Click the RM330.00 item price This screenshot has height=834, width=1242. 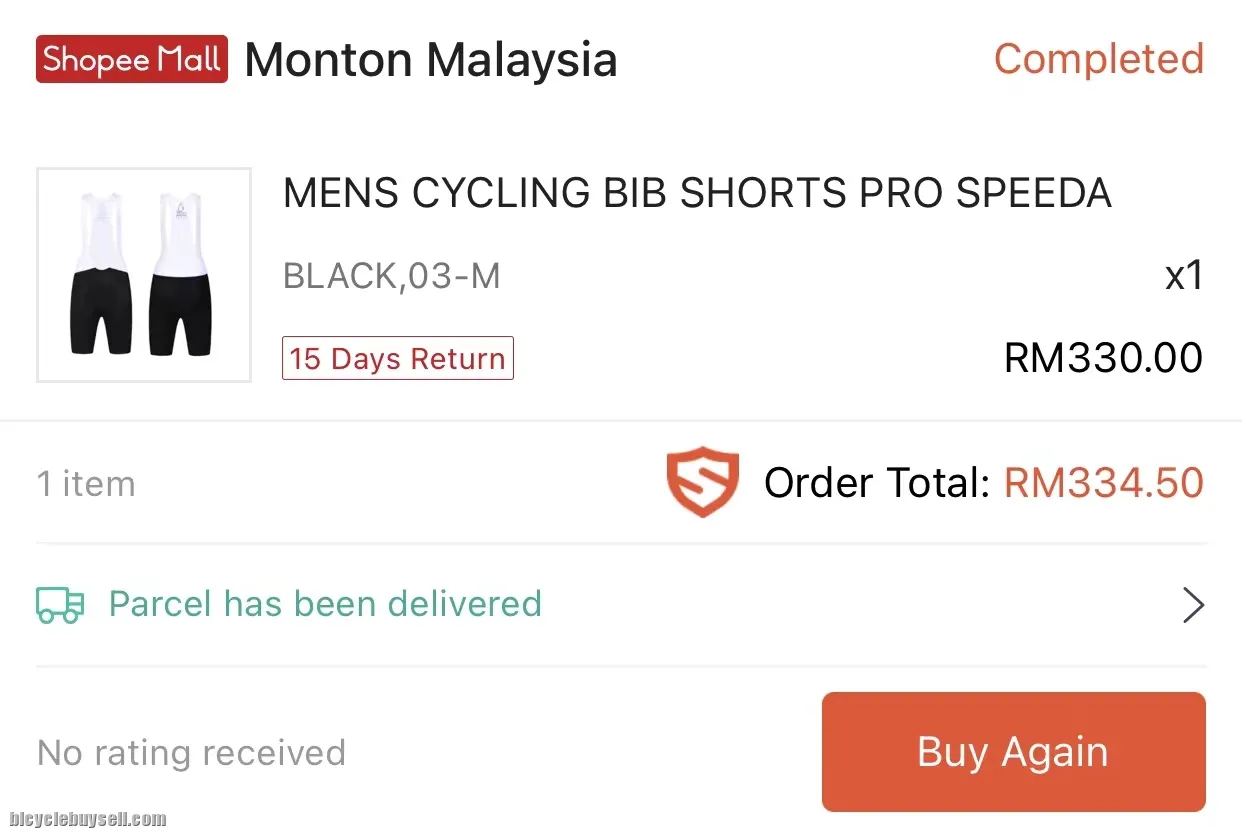point(1103,358)
